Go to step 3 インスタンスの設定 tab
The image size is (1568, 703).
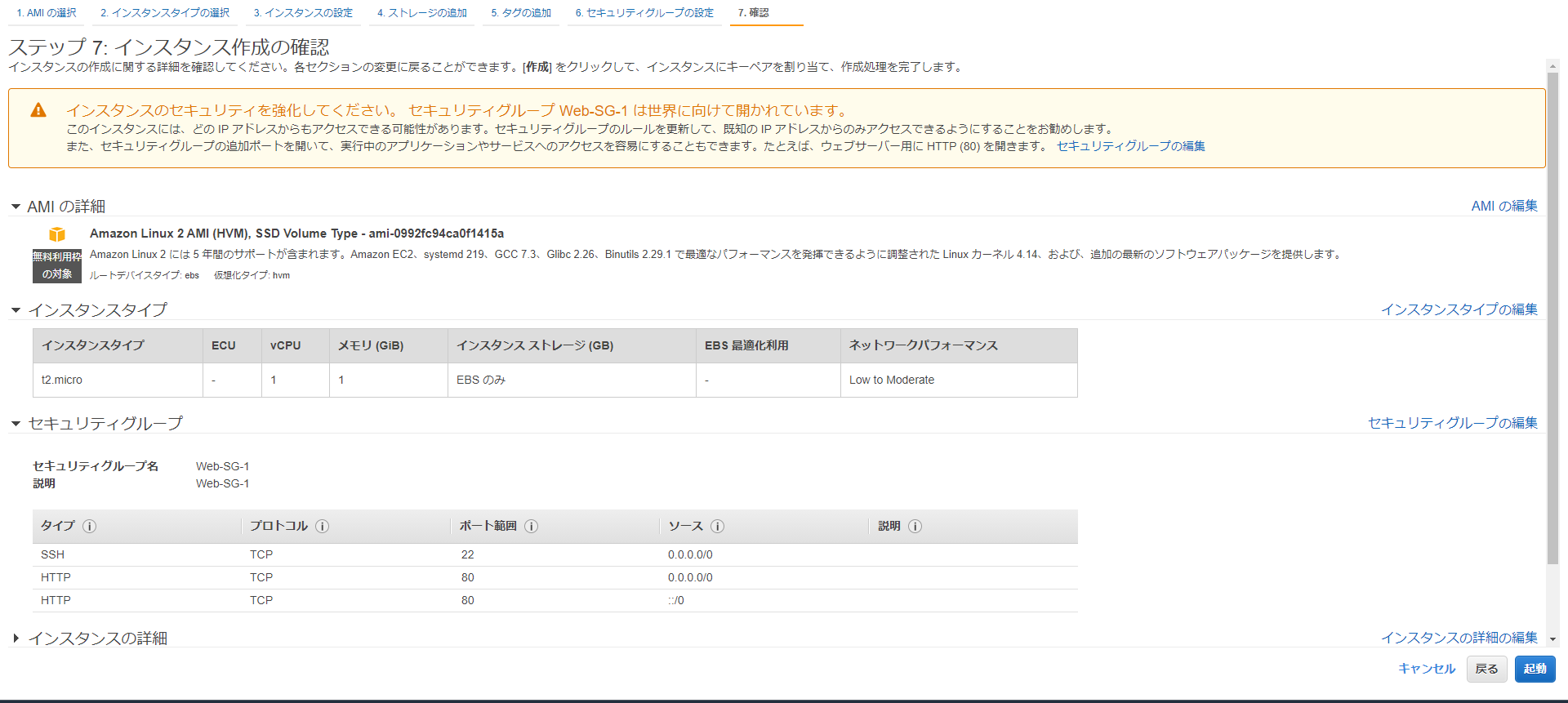(303, 13)
